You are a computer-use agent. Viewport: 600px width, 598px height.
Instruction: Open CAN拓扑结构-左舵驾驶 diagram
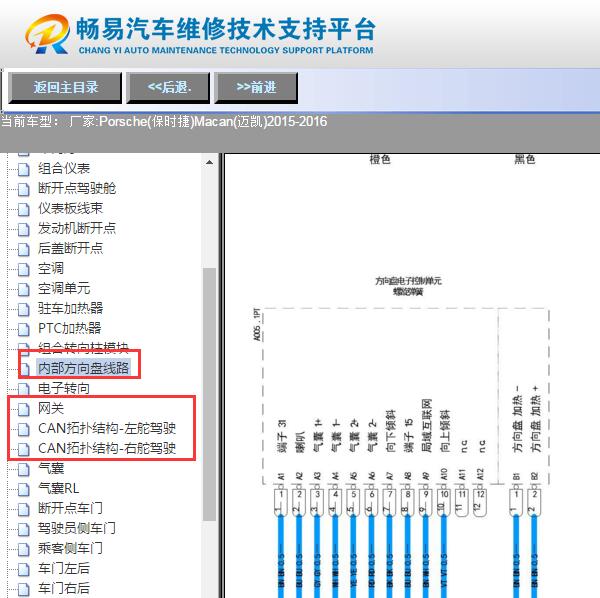click(x=107, y=428)
